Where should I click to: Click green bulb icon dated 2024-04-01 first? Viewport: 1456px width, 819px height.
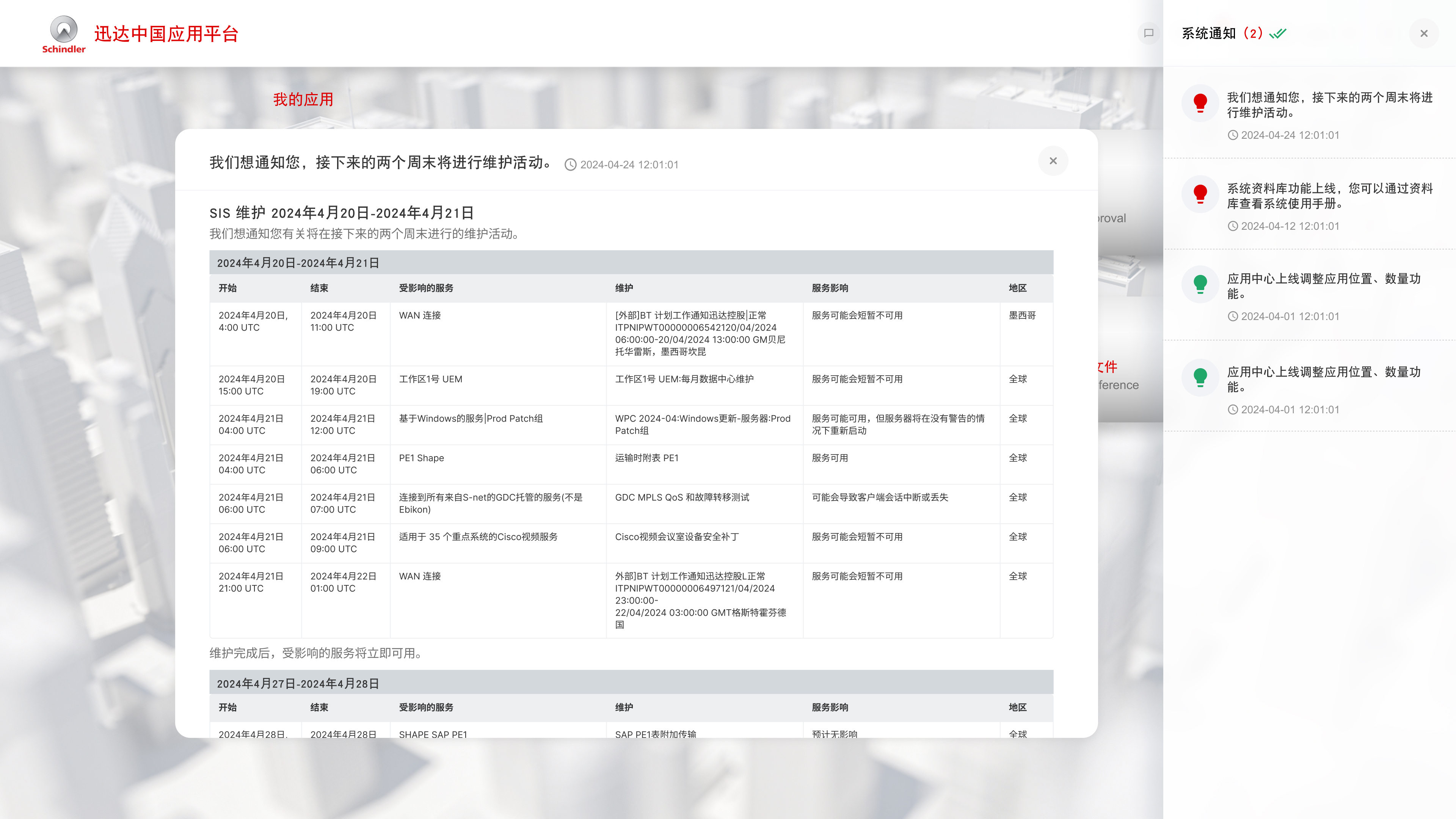tap(1200, 284)
